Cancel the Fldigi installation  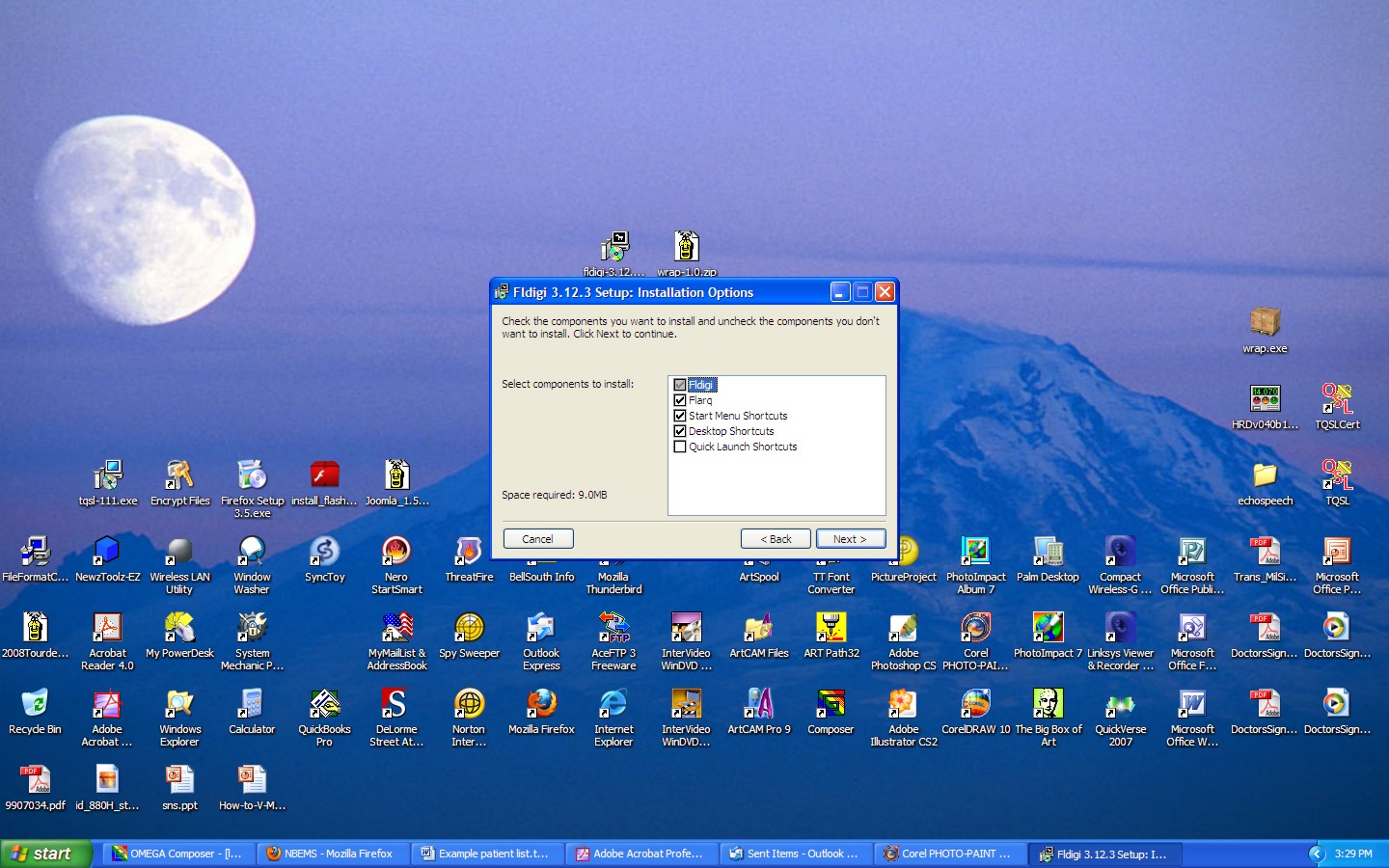[538, 539]
